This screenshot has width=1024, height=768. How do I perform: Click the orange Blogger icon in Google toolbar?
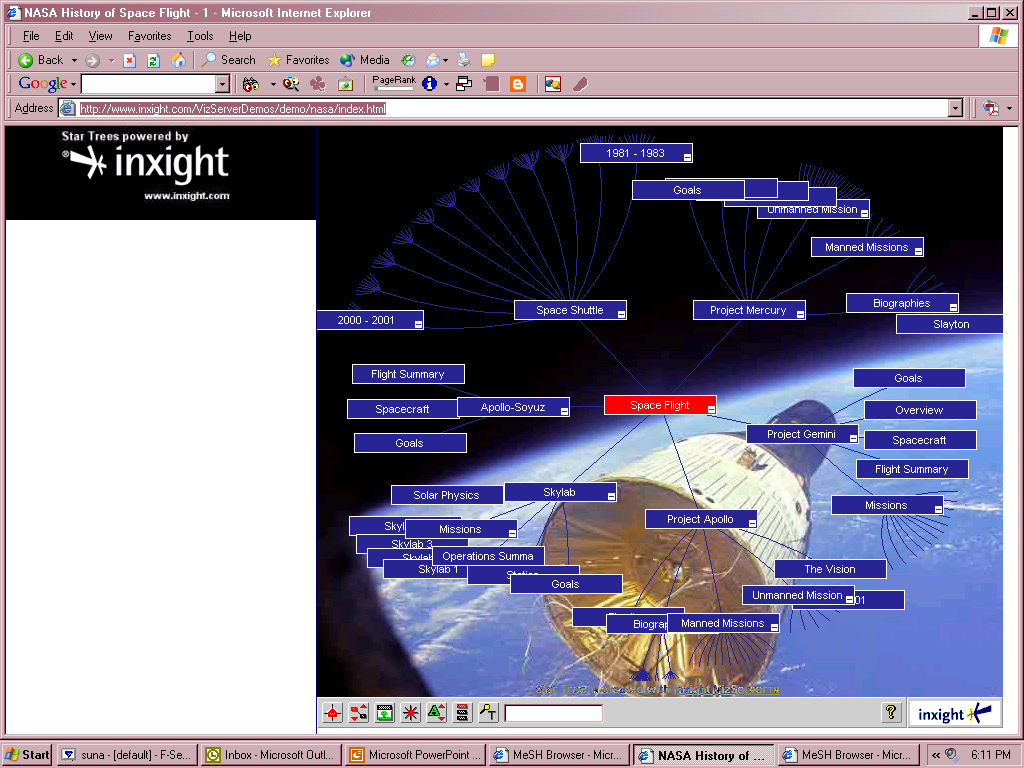[x=517, y=84]
